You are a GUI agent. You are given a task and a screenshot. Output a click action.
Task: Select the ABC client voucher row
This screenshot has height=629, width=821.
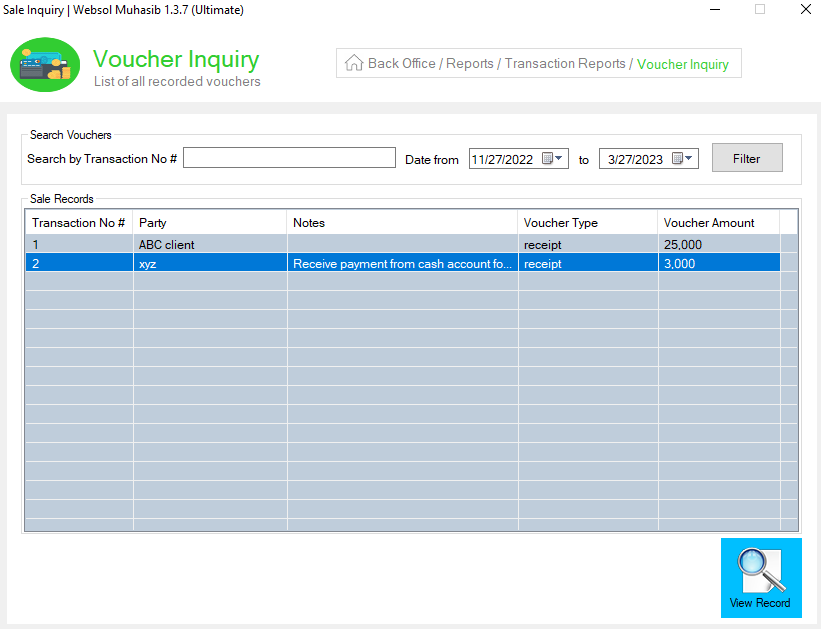403,244
